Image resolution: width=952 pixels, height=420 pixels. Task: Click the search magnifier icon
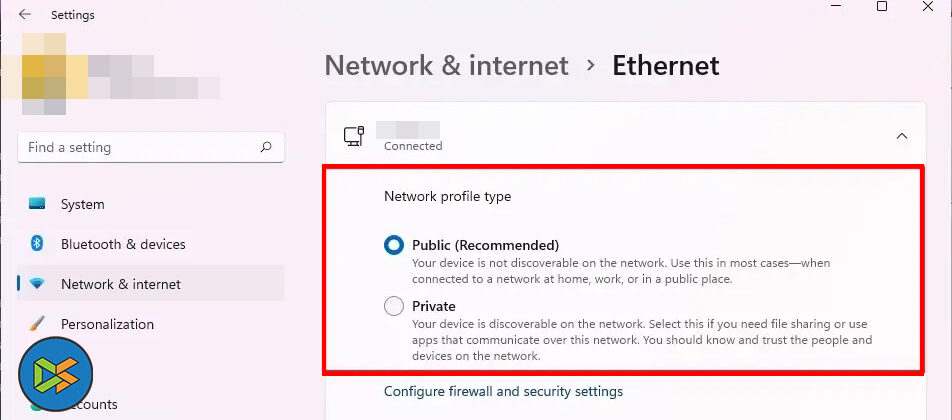266,147
